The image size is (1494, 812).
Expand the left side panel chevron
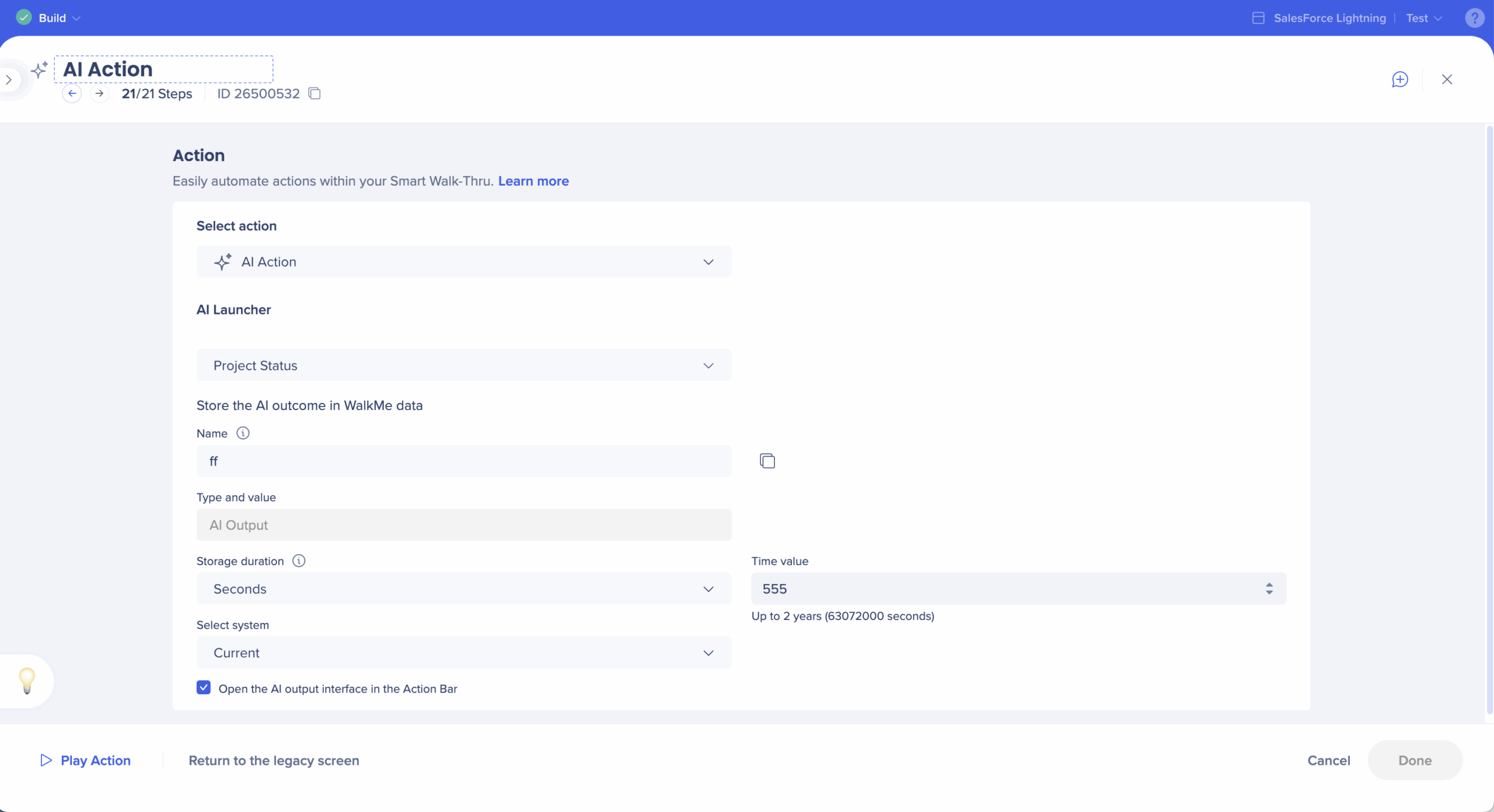tap(9, 80)
